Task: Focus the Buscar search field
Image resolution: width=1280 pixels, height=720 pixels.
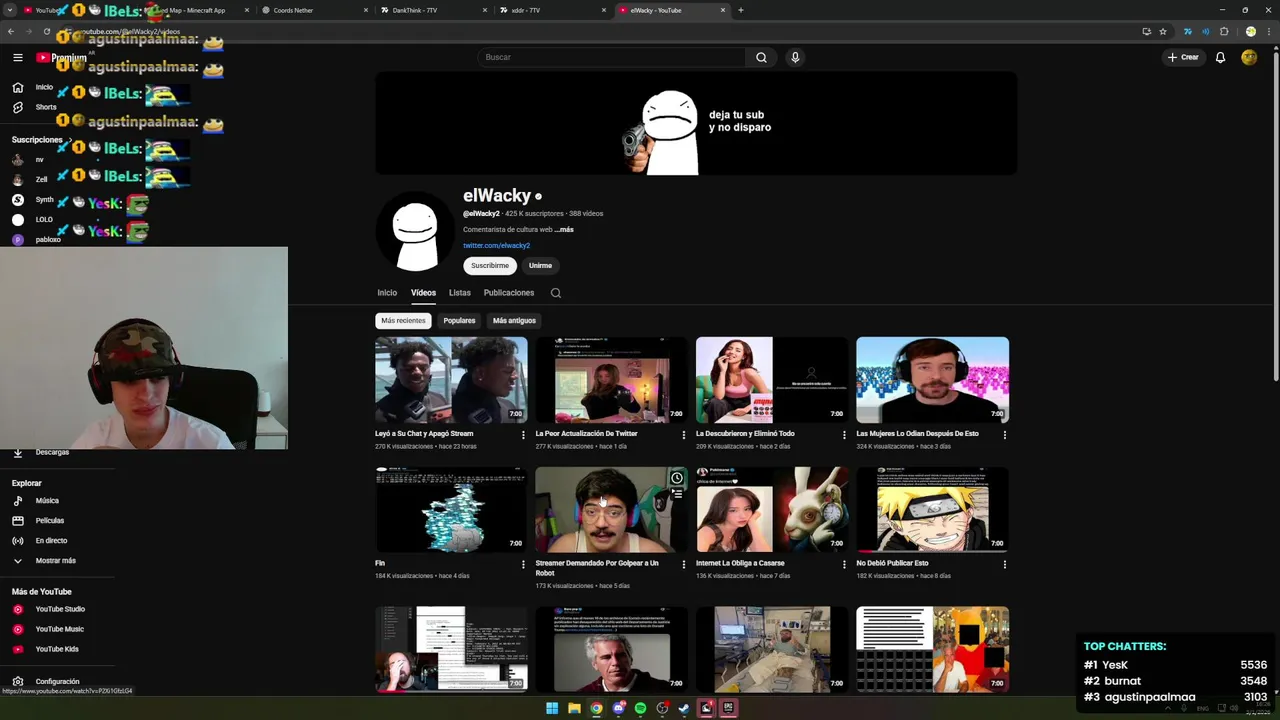Action: (611, 57)
